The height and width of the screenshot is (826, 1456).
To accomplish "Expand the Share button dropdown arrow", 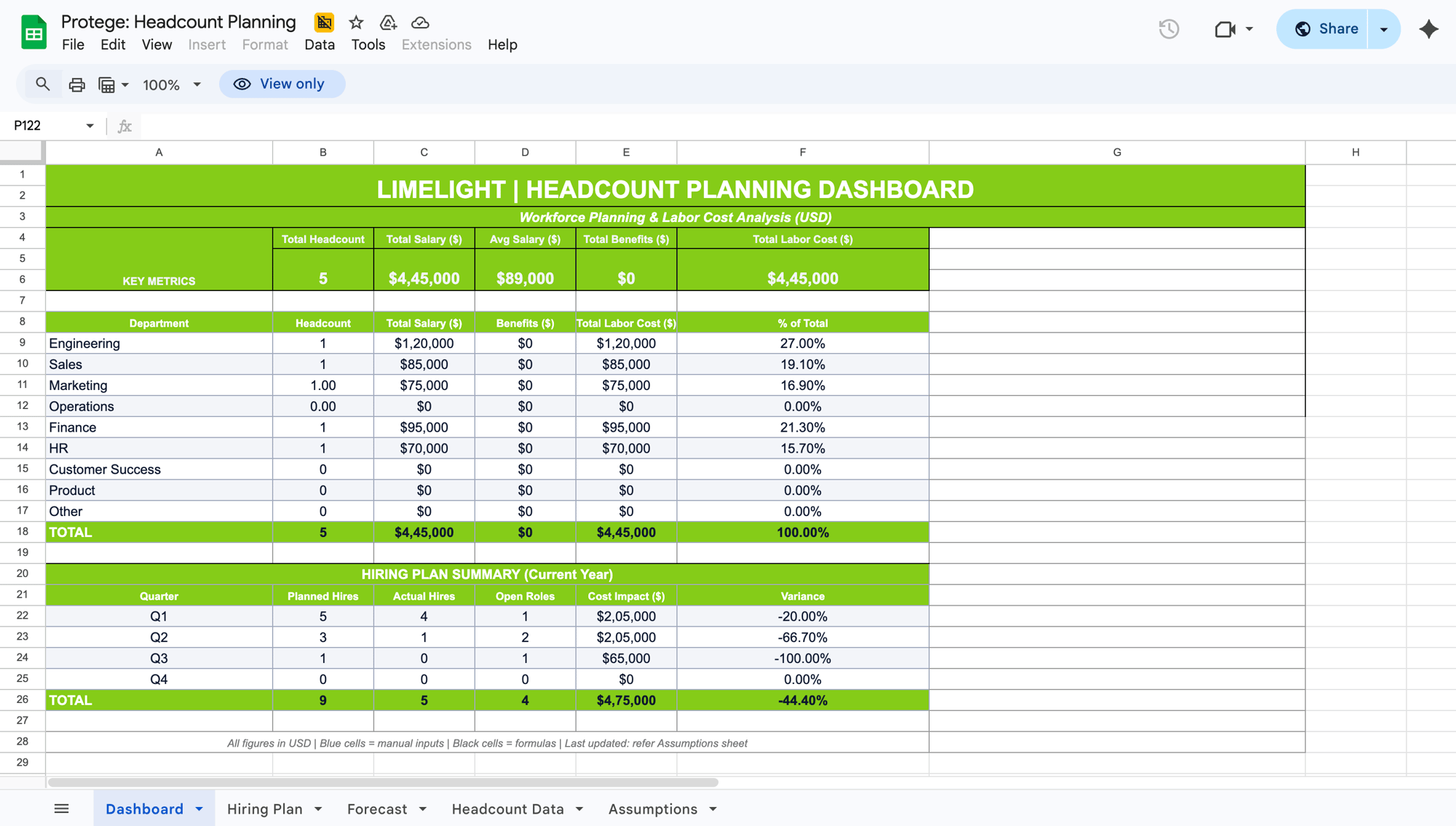I will [x=1382, y=29].
